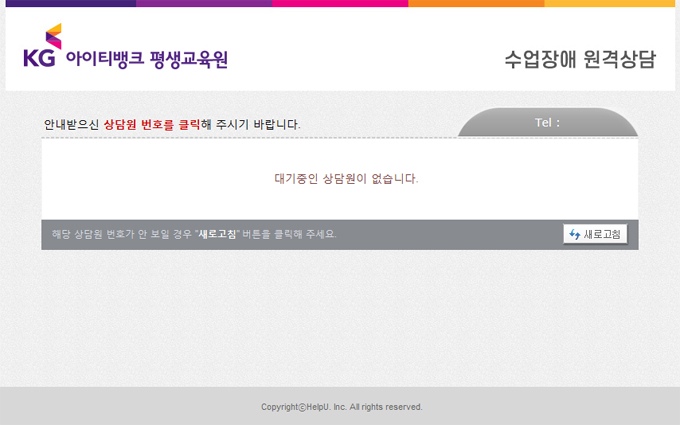Click the violet segment of the top color bar
The height and width of the screenshot is (425, 680).
coord(204,3)
